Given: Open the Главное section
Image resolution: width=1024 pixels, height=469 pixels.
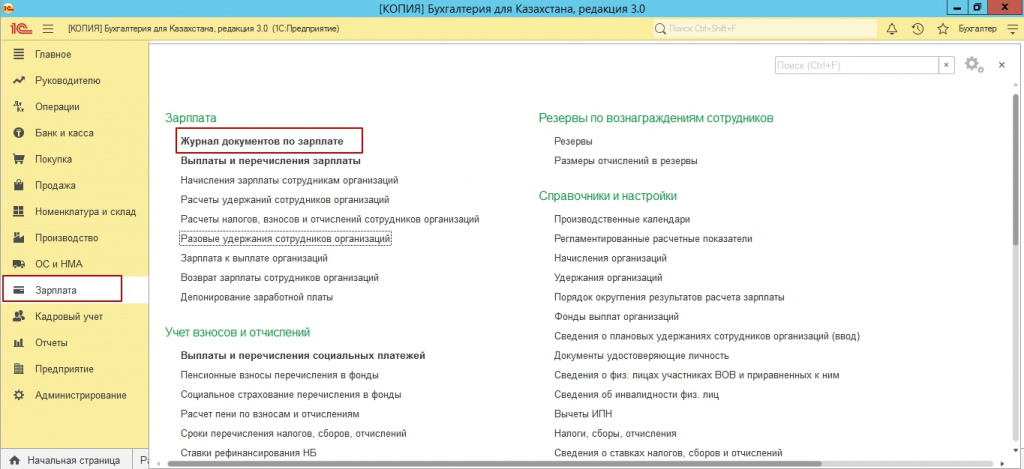Looking at the screenshot, I should point(53,54).
